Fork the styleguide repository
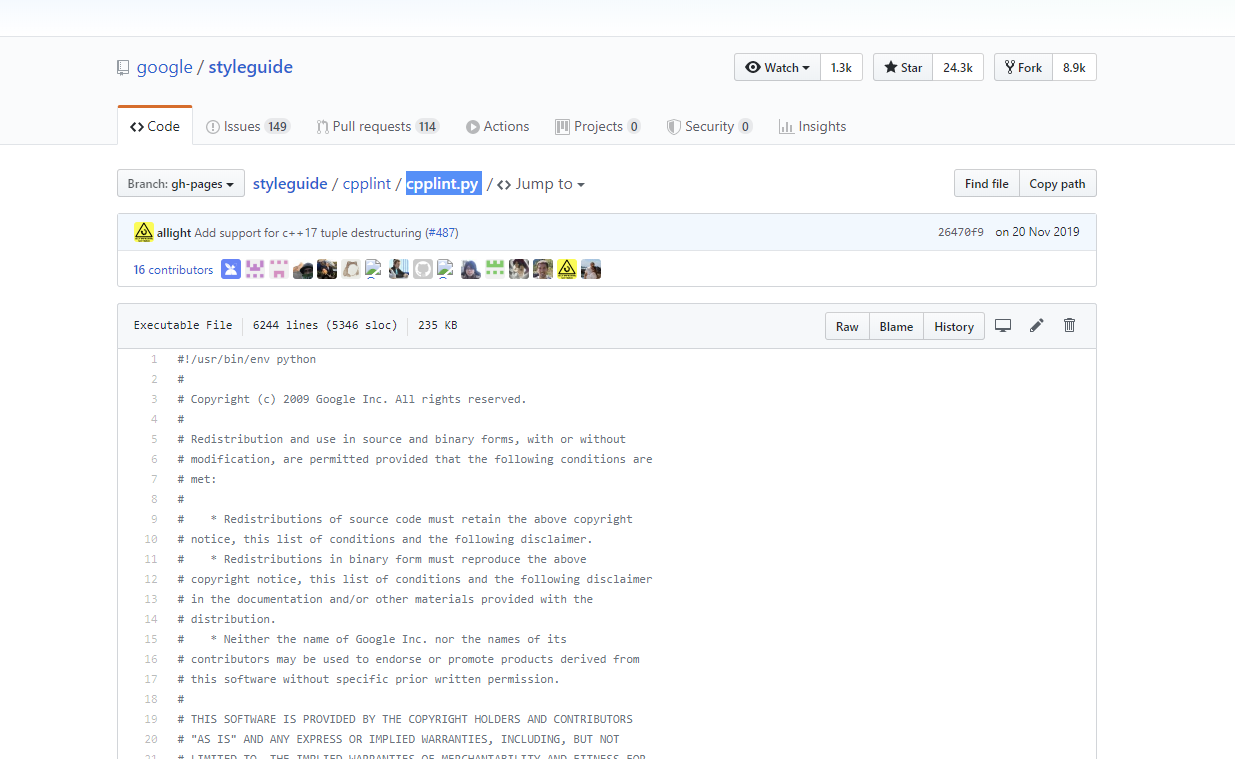 1024,67
